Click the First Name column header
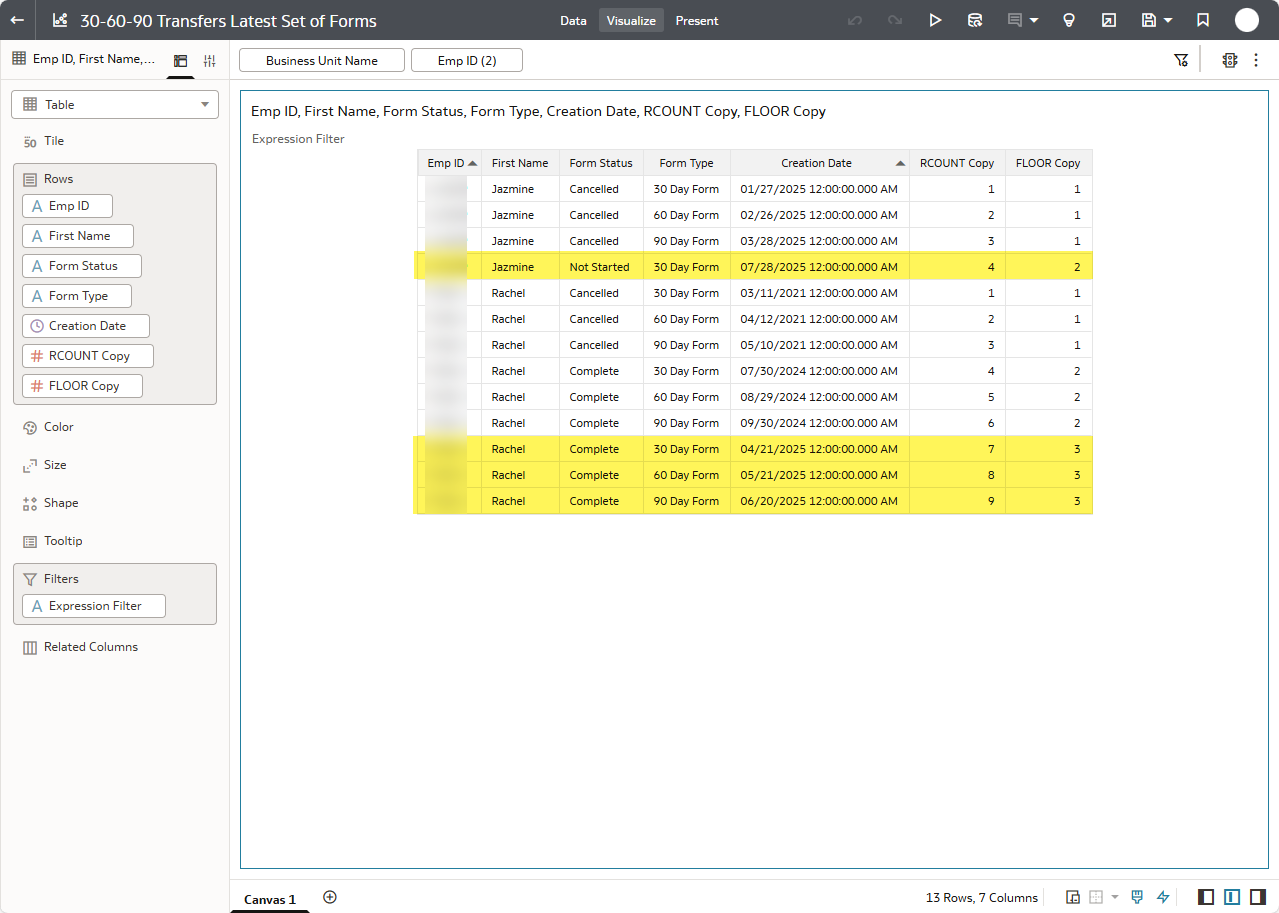The image size is (1279, 913). tap(520, 163)
